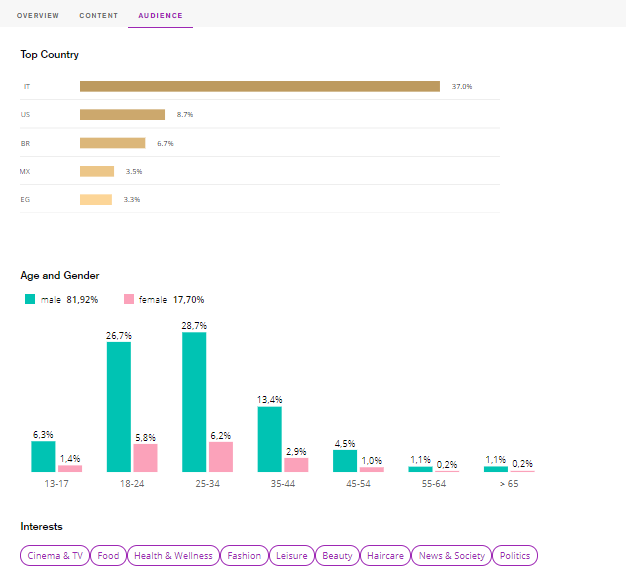Switch to the Overview tab
Image resolution: width=626 pixels, height=576 pixels.
[x=38, y=16]
